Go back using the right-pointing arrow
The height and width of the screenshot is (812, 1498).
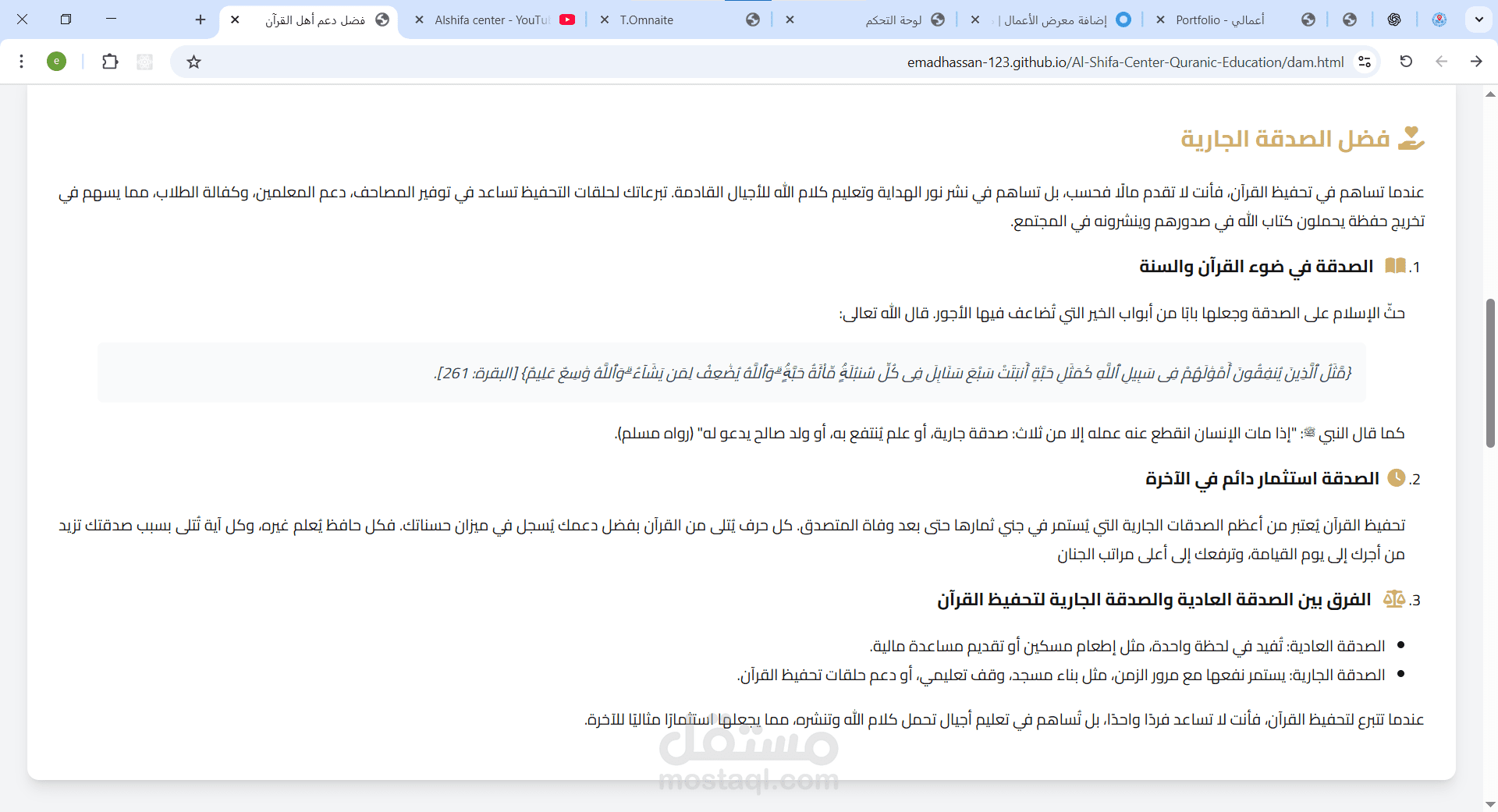pos(1476,62)
